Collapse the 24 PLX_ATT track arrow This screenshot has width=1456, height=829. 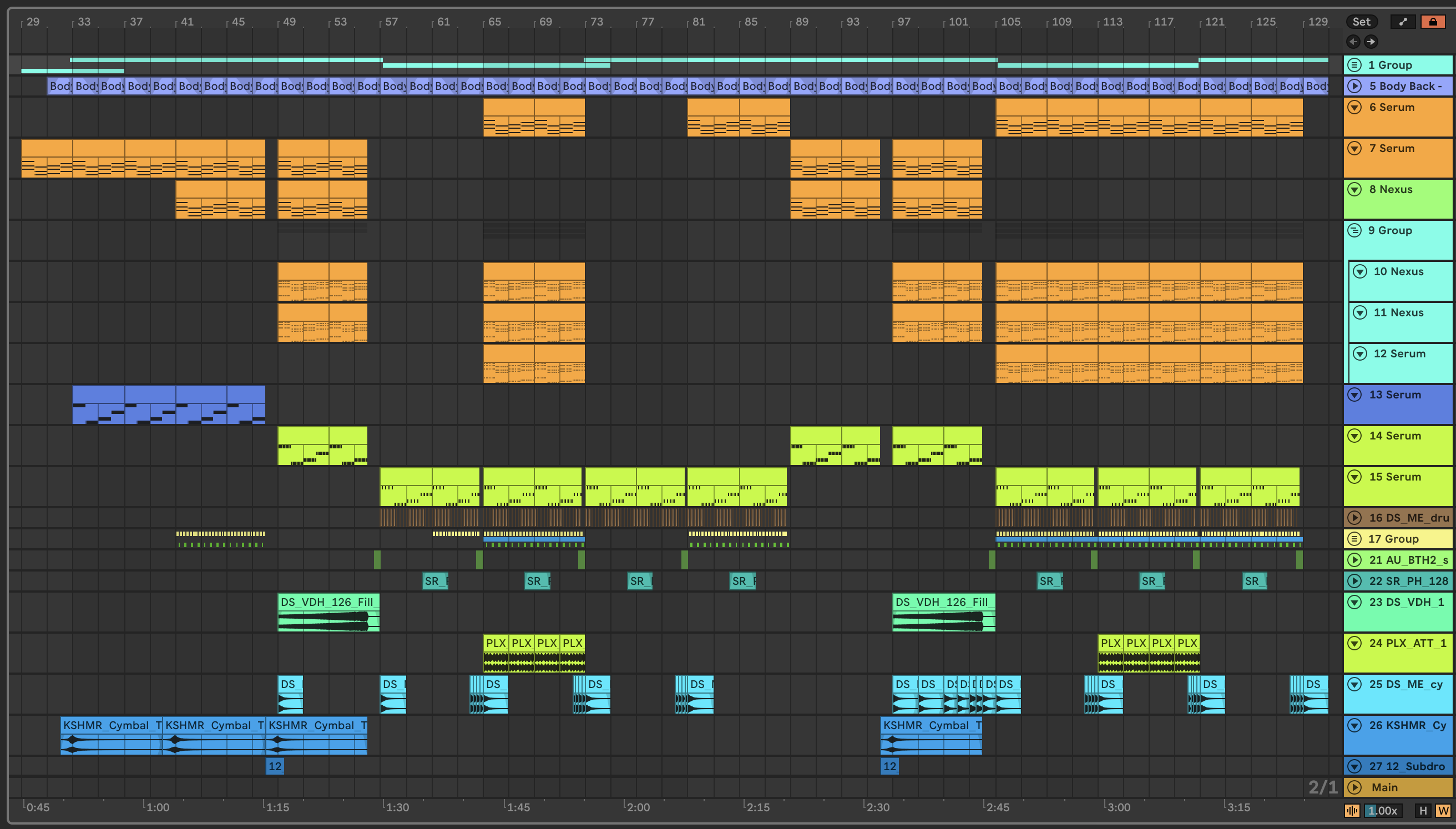click(x=1354, y=643)
